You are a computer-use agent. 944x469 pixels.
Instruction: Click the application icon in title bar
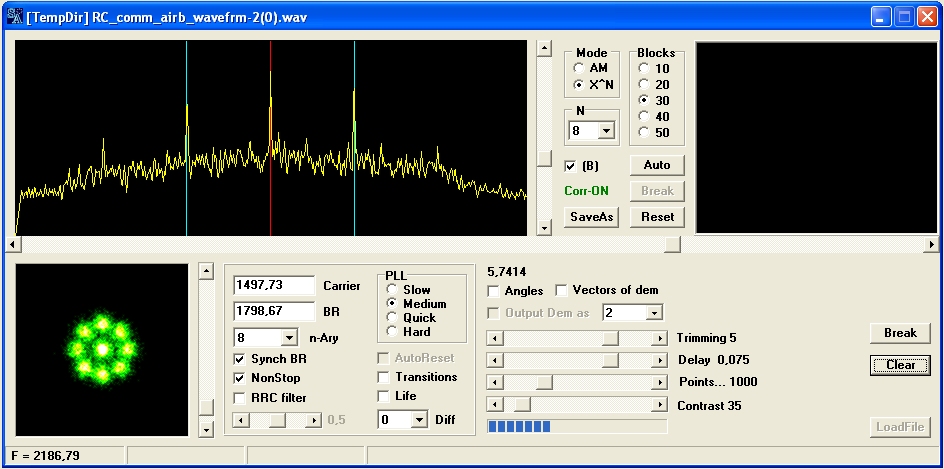16,17
